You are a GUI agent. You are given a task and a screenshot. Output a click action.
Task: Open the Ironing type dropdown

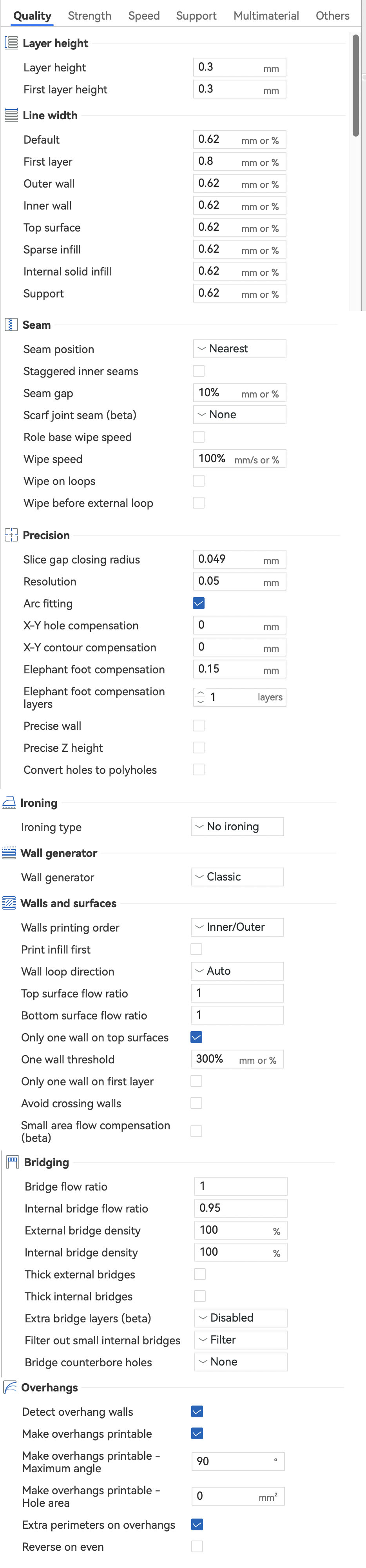[x=237, y=827]
